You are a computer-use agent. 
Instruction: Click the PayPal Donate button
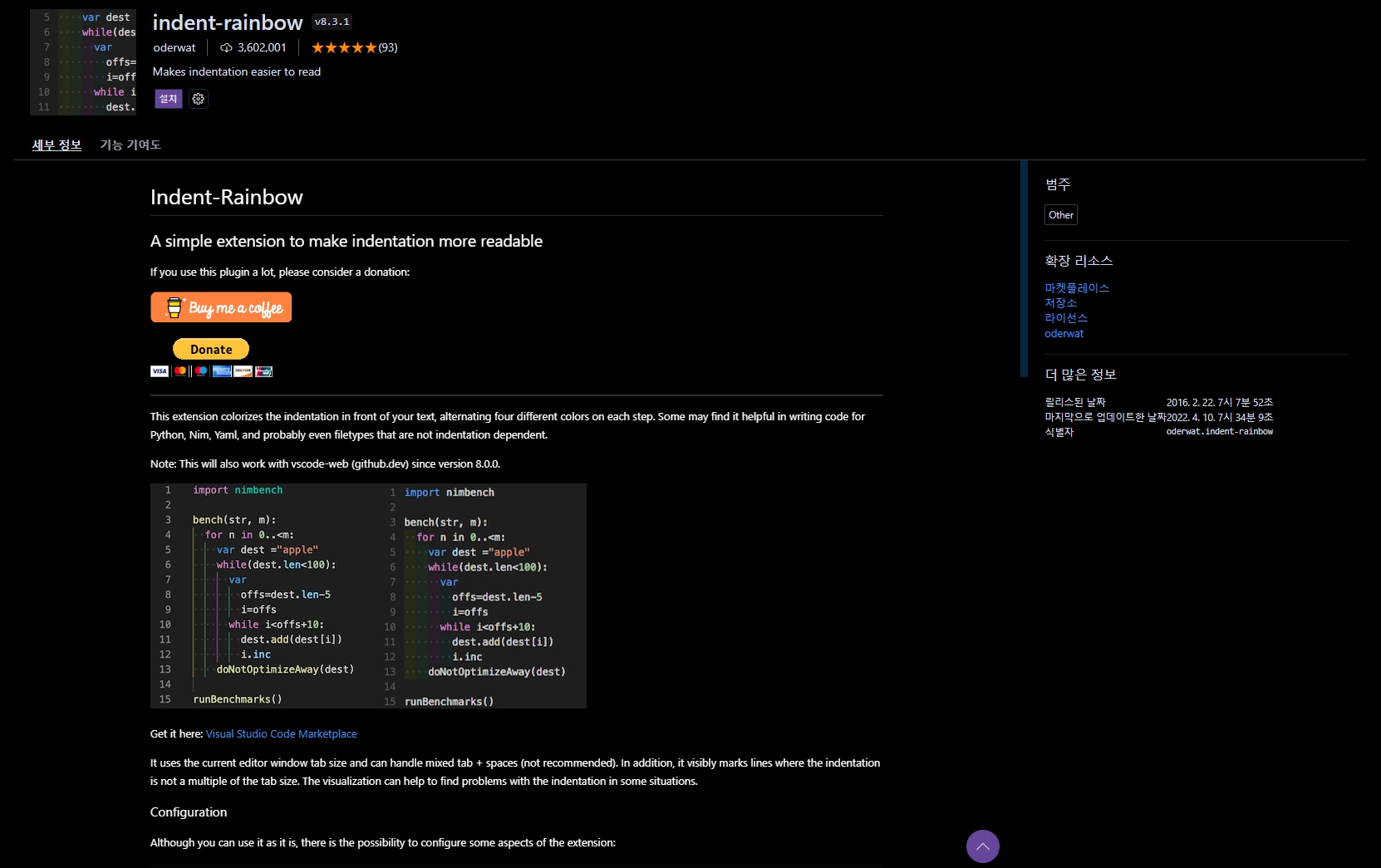tap(211, 349)
